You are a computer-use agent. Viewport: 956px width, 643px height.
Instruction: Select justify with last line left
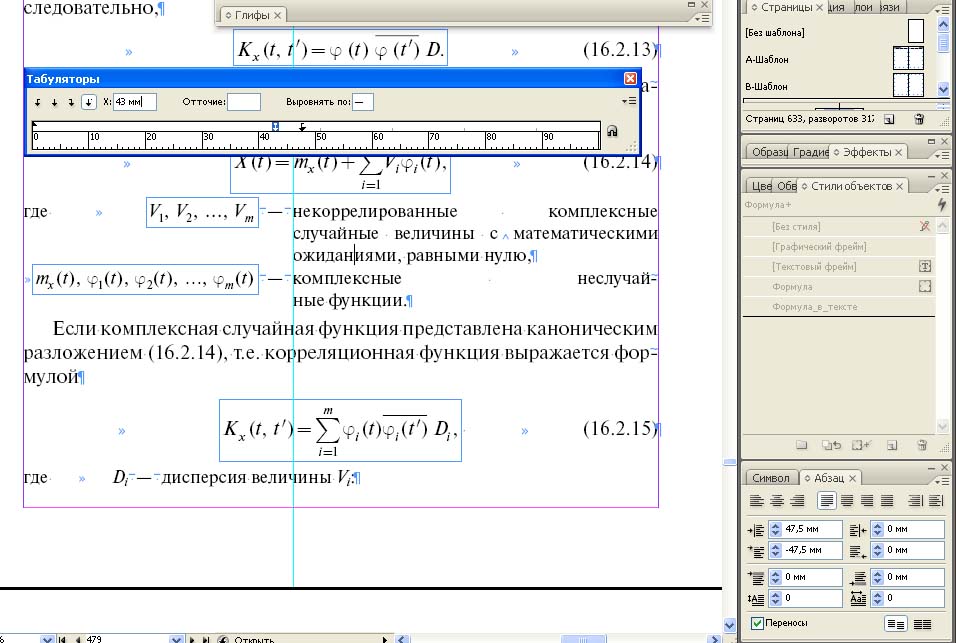[x=826, y=501]
